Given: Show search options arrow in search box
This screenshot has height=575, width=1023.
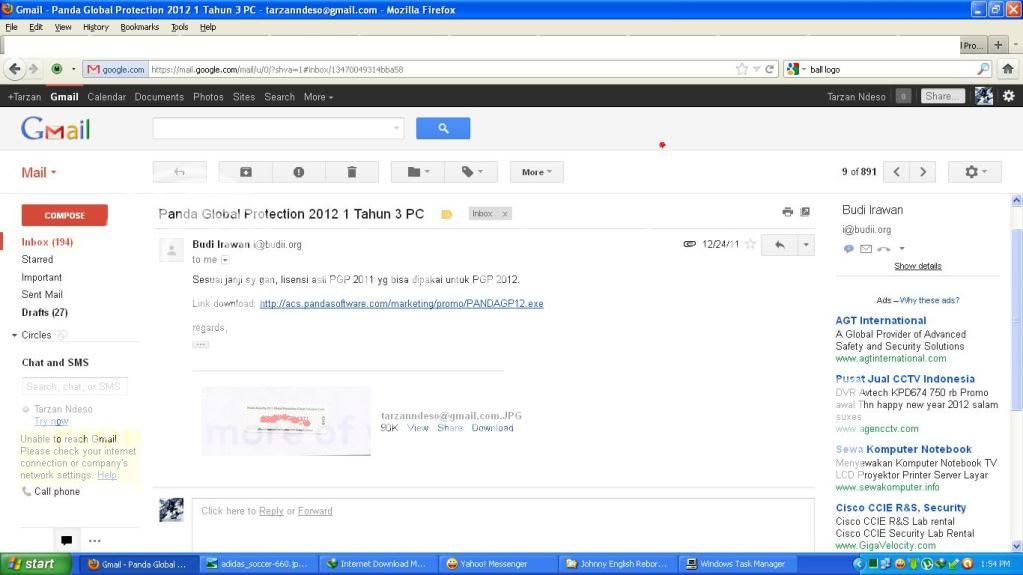Looking at the screenshot, I should click(x=396, y=129).
